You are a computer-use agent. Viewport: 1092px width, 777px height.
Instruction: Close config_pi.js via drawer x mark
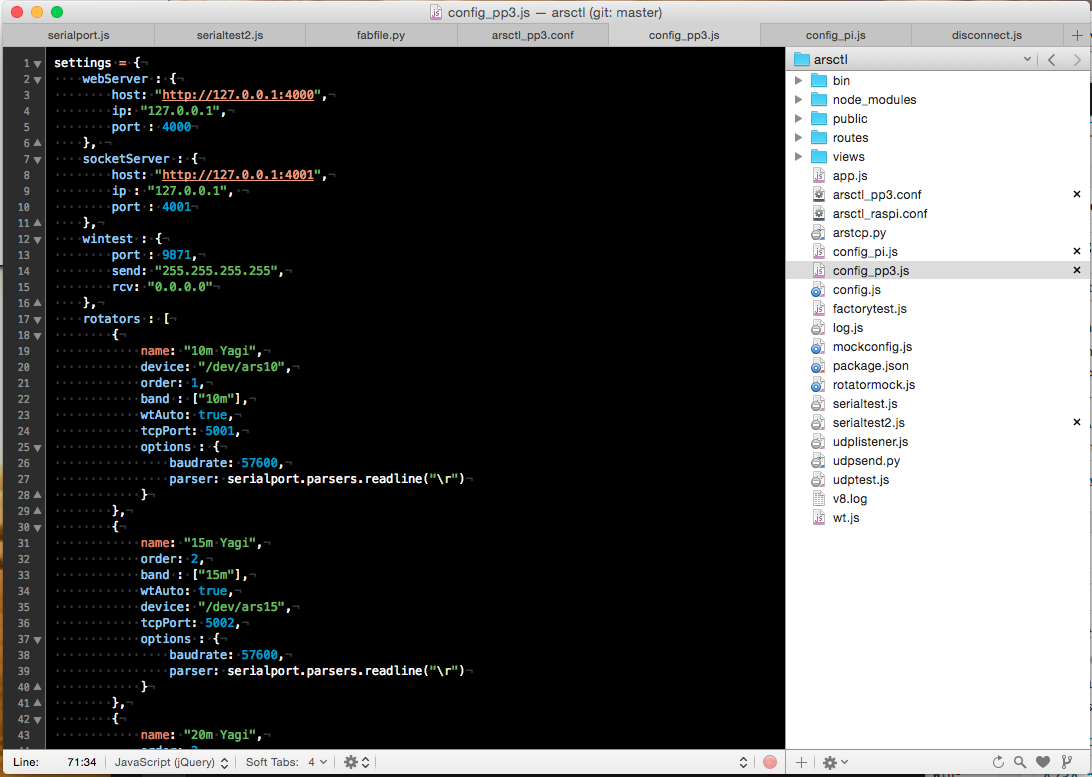pyautogui.click(x=1077, y=251)
